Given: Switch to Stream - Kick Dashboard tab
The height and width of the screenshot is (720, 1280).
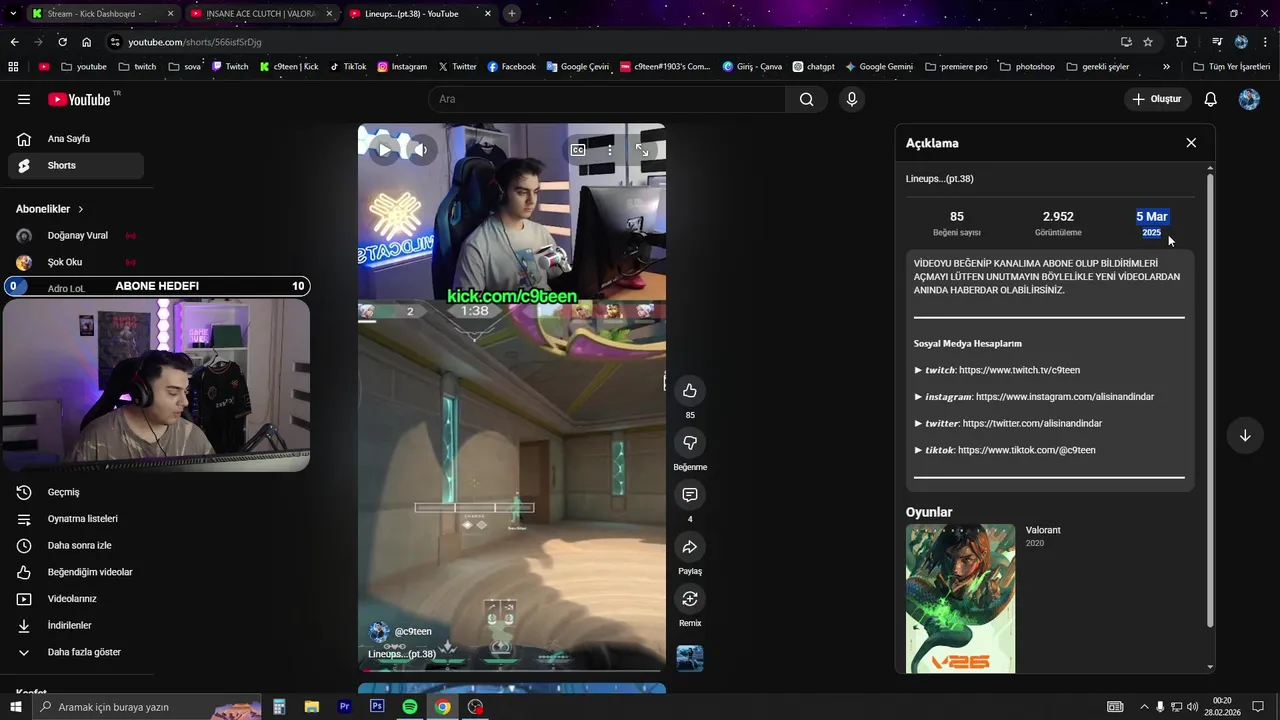Looking at the screenshot, I should 102,14.
